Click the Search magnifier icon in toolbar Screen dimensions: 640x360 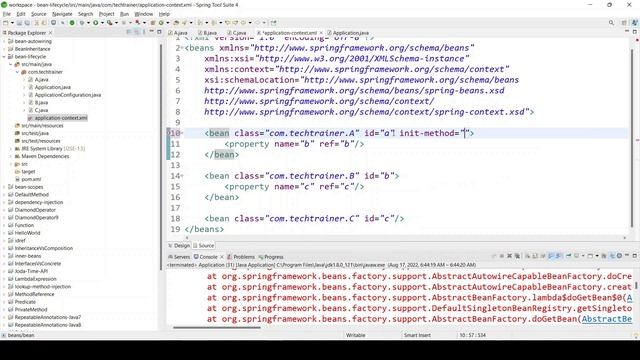point(611,23)
